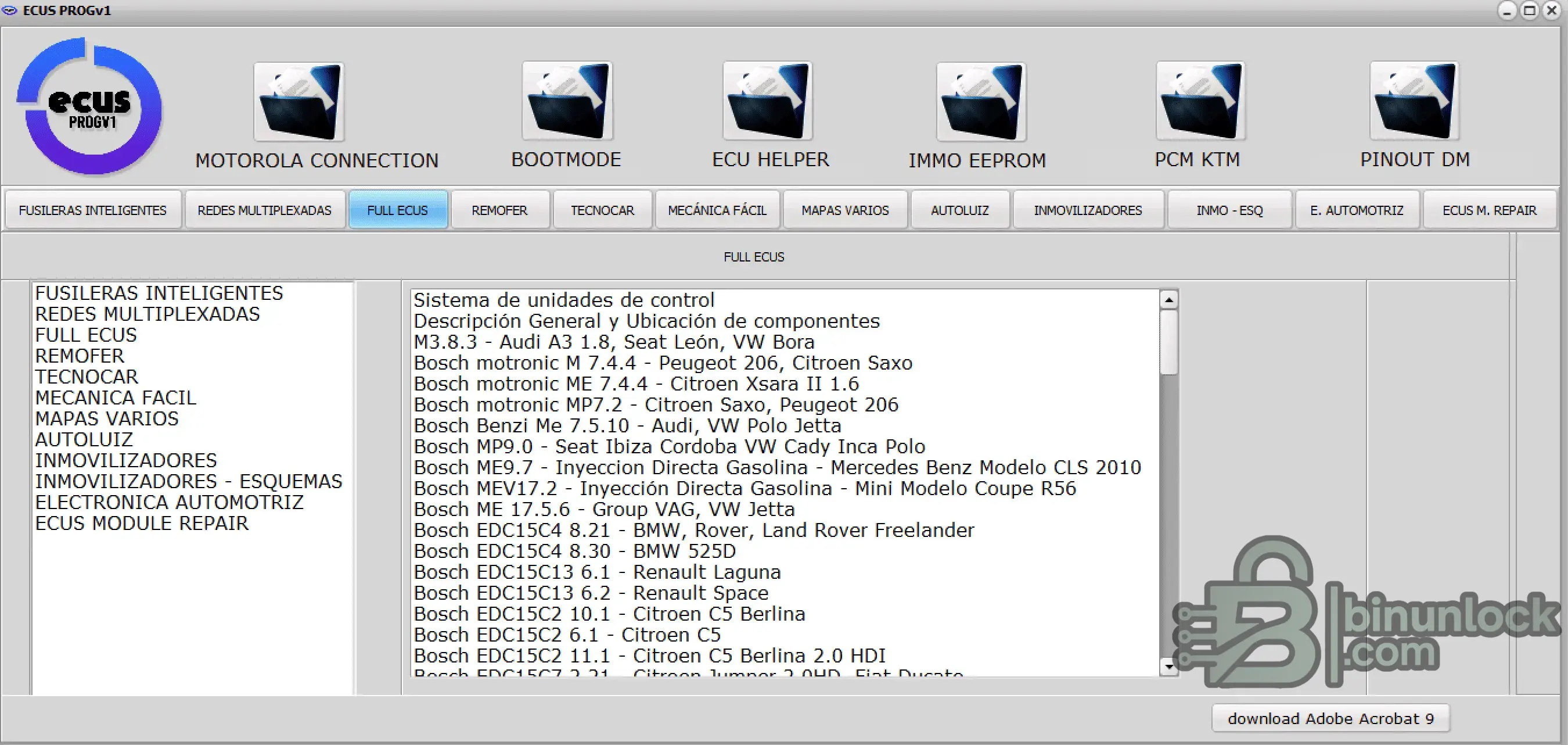Select MECANICA FACIL in the left category list
Viewport: 1568px width, 745px height.
(116, 398)
